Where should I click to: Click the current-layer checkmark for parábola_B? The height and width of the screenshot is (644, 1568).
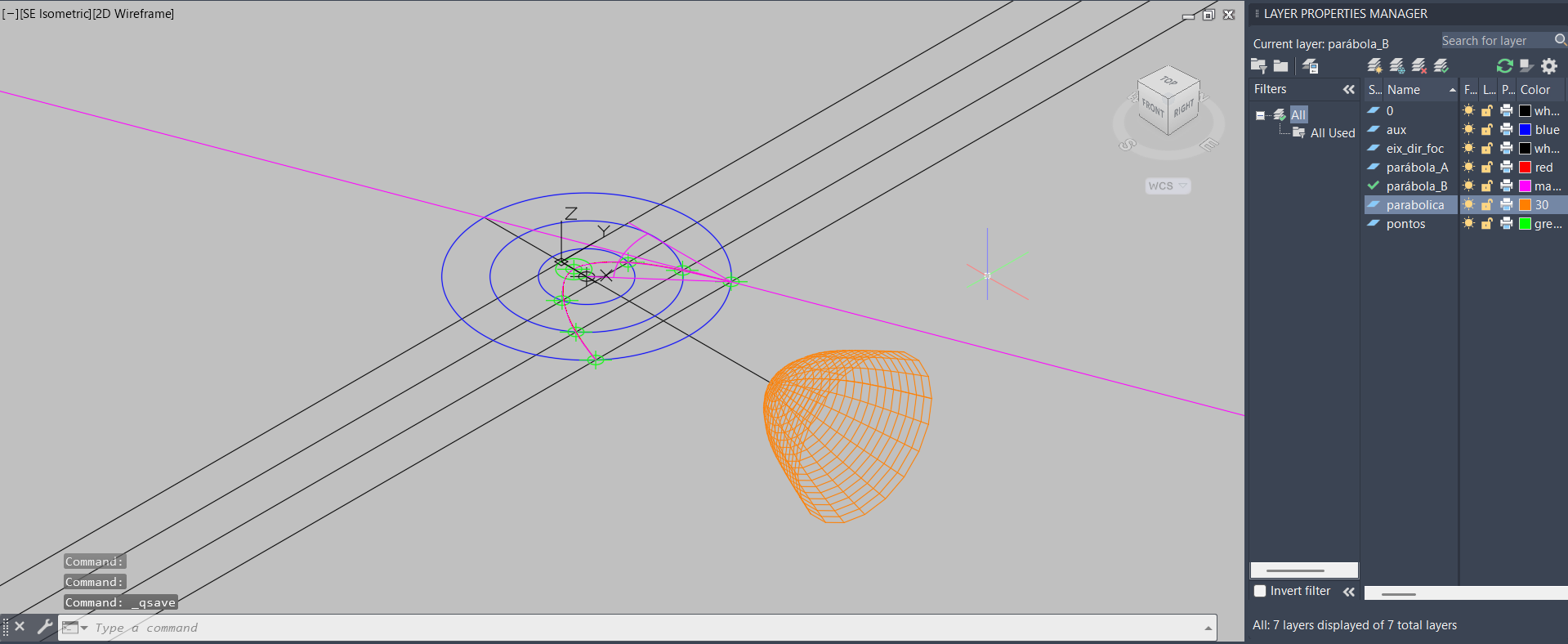[1374, 186]
